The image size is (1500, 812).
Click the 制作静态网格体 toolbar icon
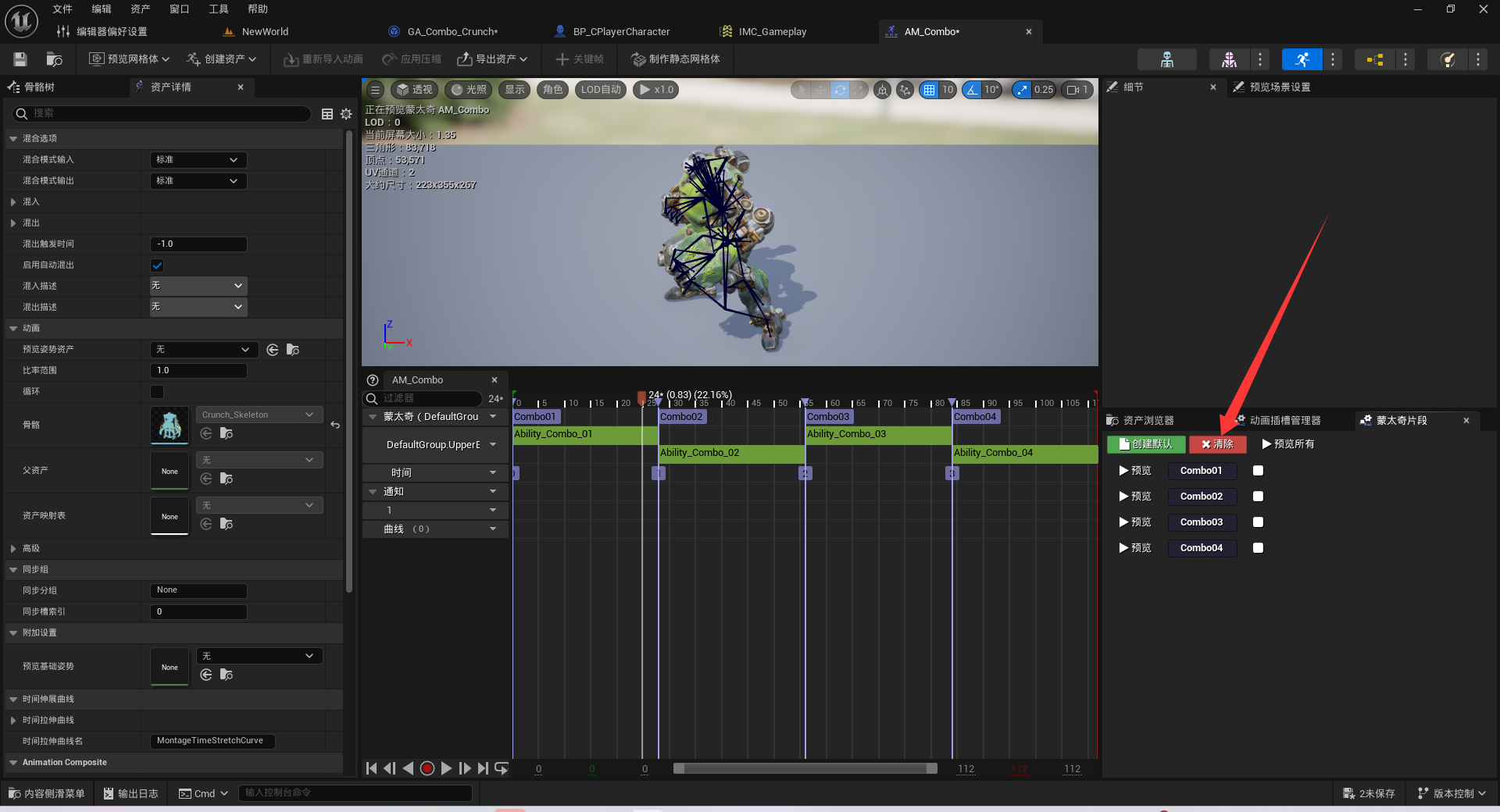(x=675, y=59)
